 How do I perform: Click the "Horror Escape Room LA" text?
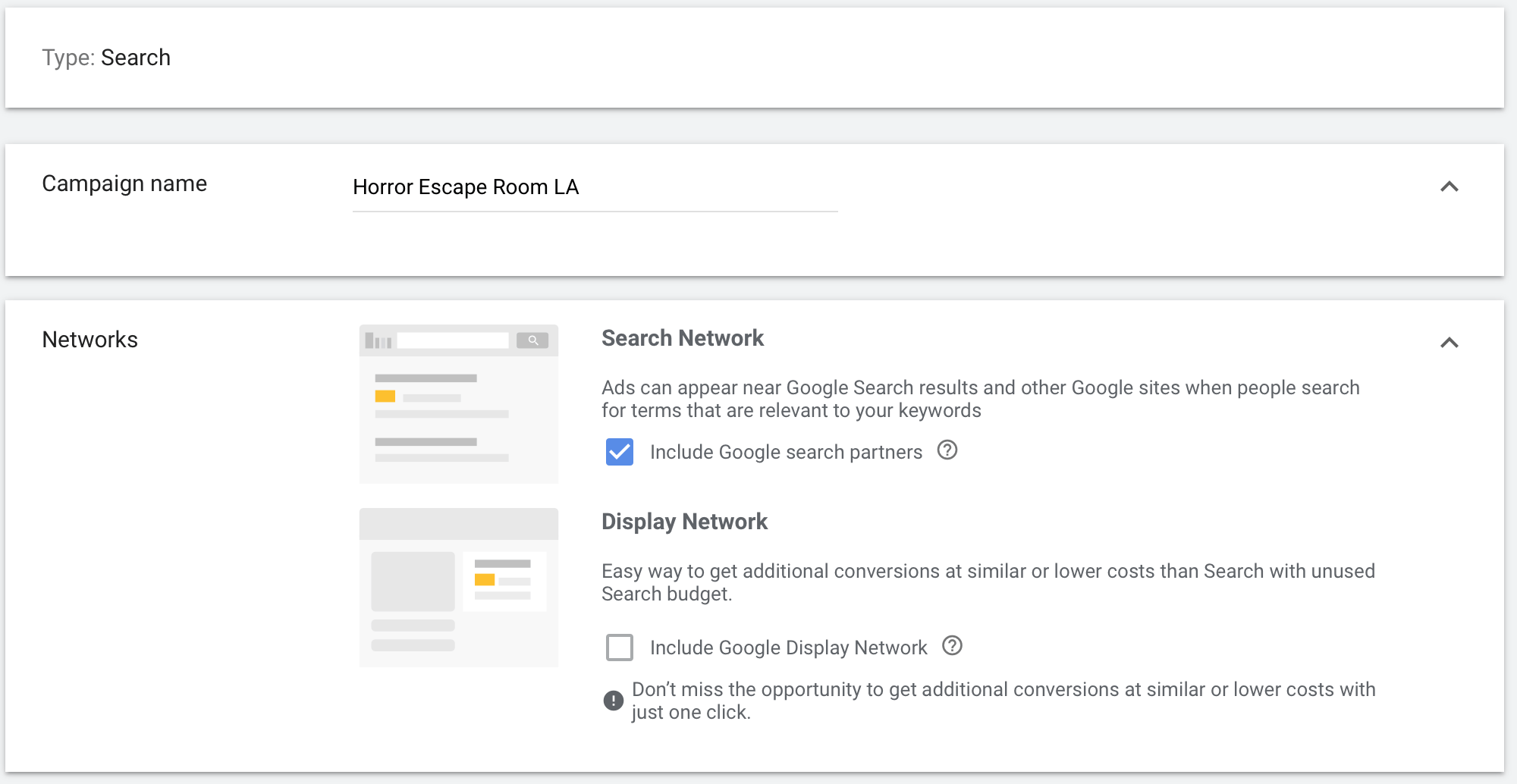[465, 187]
